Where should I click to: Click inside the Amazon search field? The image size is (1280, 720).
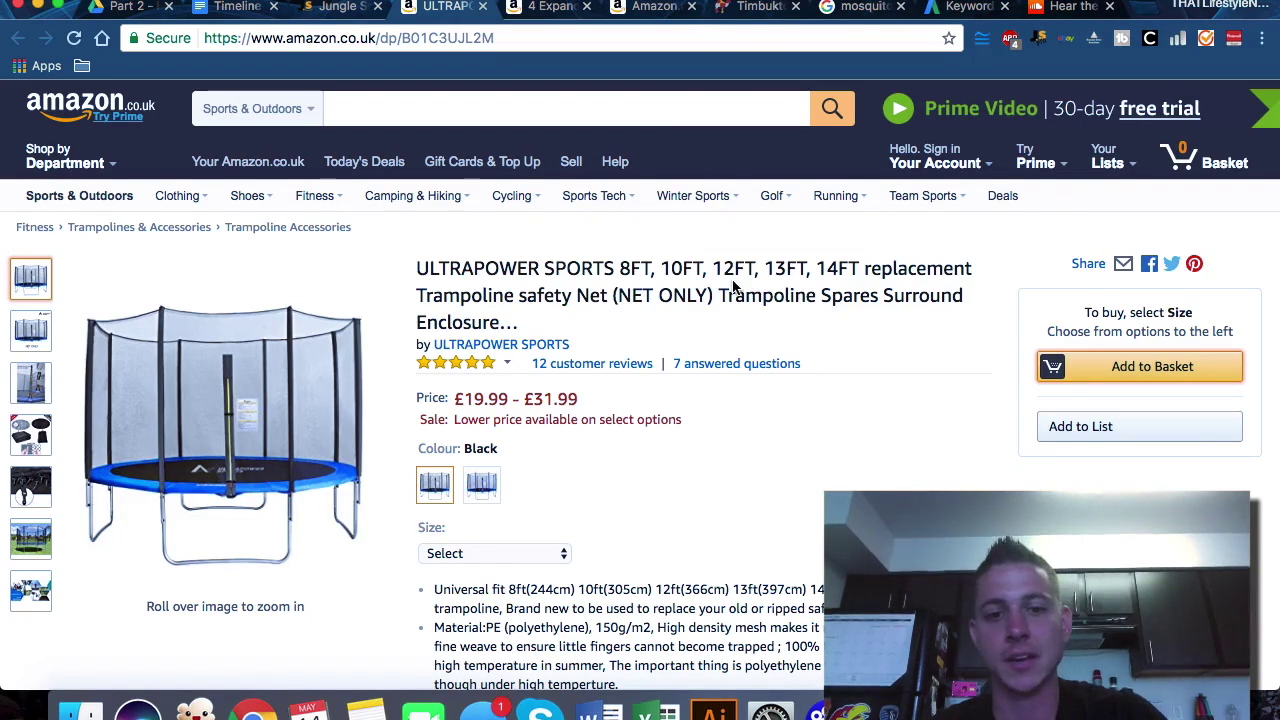(x=566, y=108)
